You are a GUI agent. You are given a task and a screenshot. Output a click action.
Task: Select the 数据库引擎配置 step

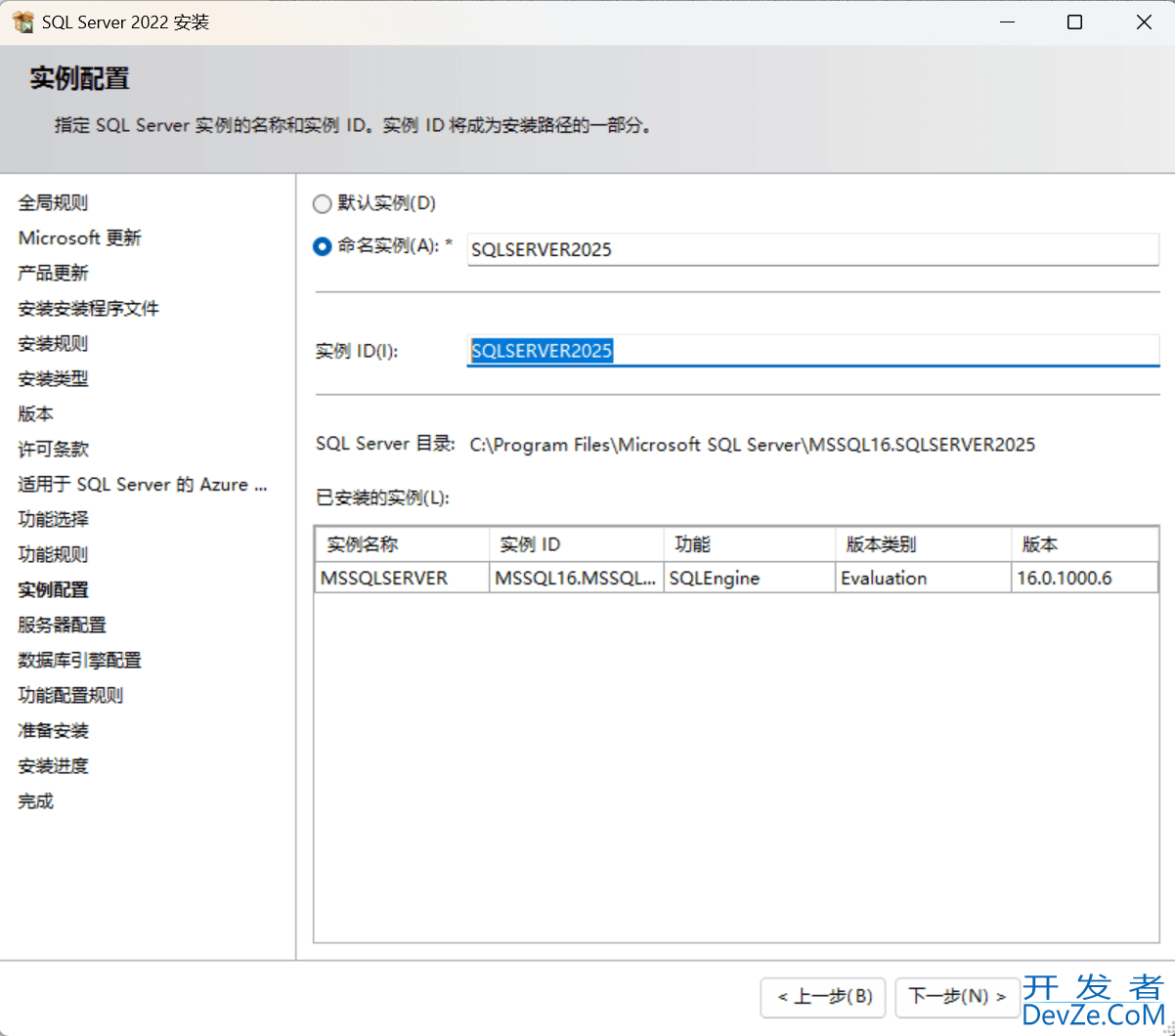click(x=79, y=660)
